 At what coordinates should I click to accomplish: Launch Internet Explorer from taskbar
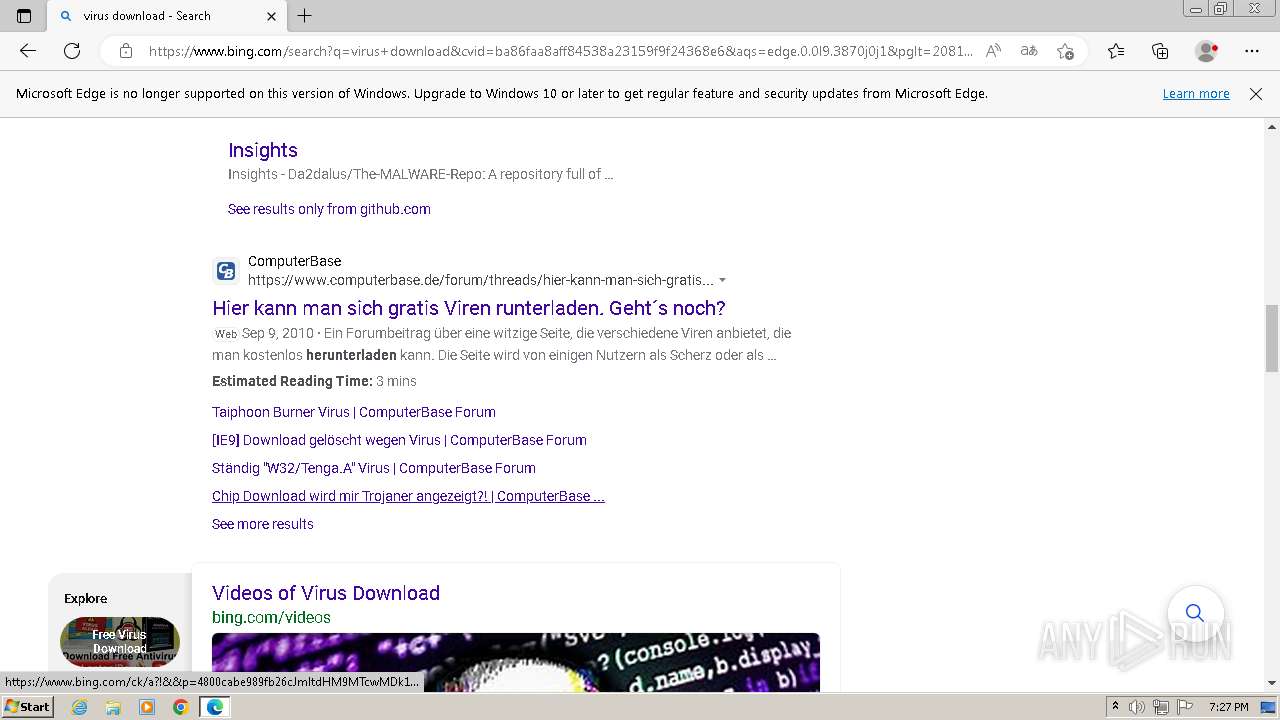coord(79,707)
